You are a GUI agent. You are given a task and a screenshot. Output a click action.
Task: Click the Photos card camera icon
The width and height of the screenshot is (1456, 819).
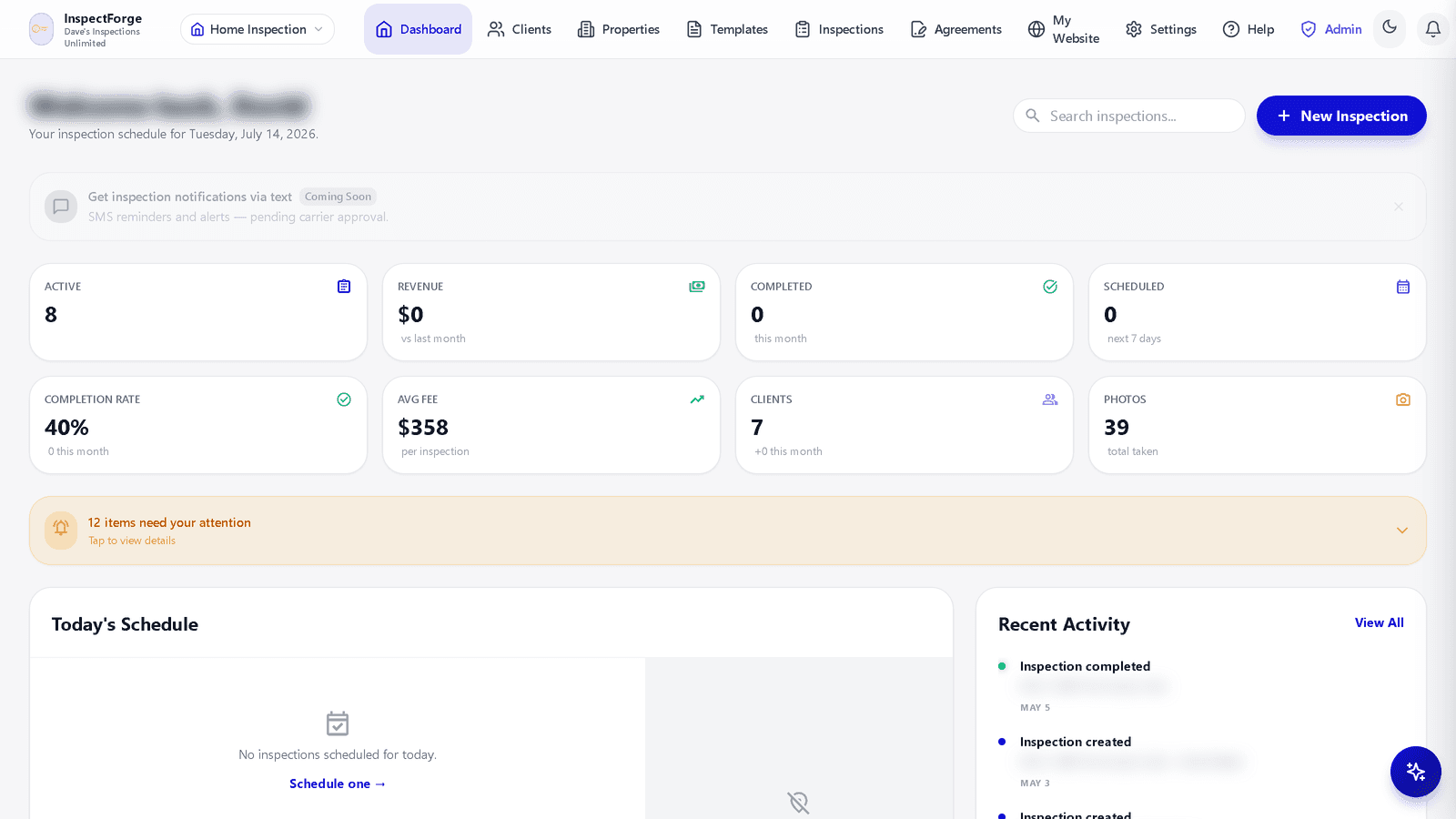coord(1403,399)
